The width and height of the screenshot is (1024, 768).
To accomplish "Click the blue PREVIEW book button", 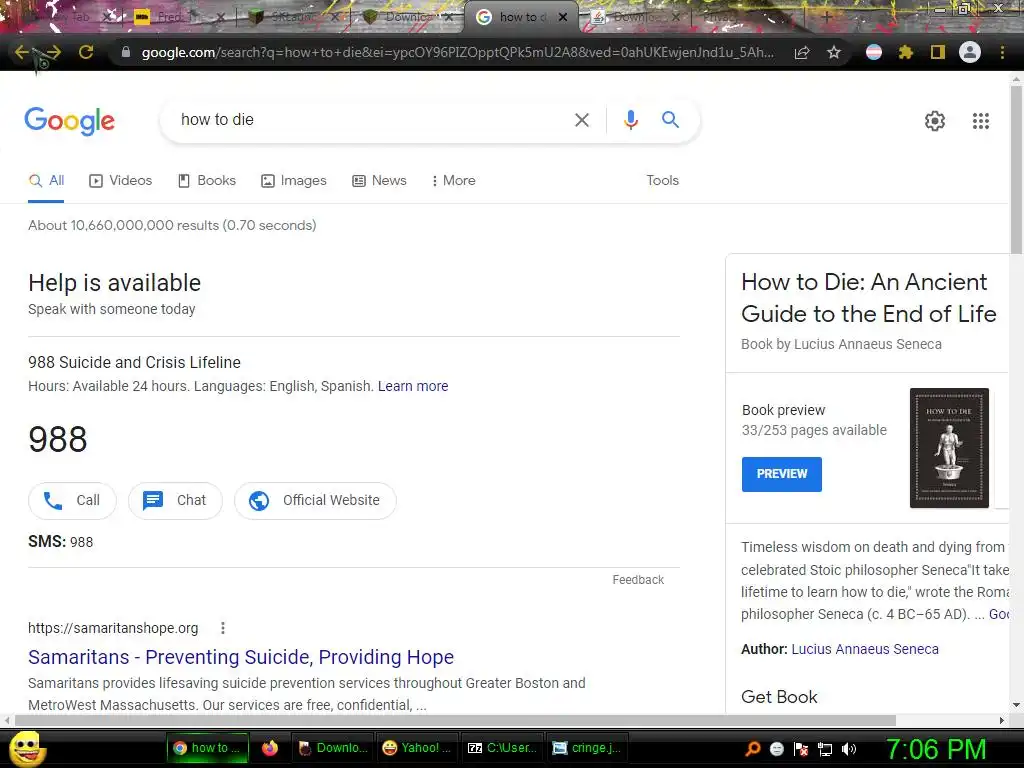I will [781, 474].
